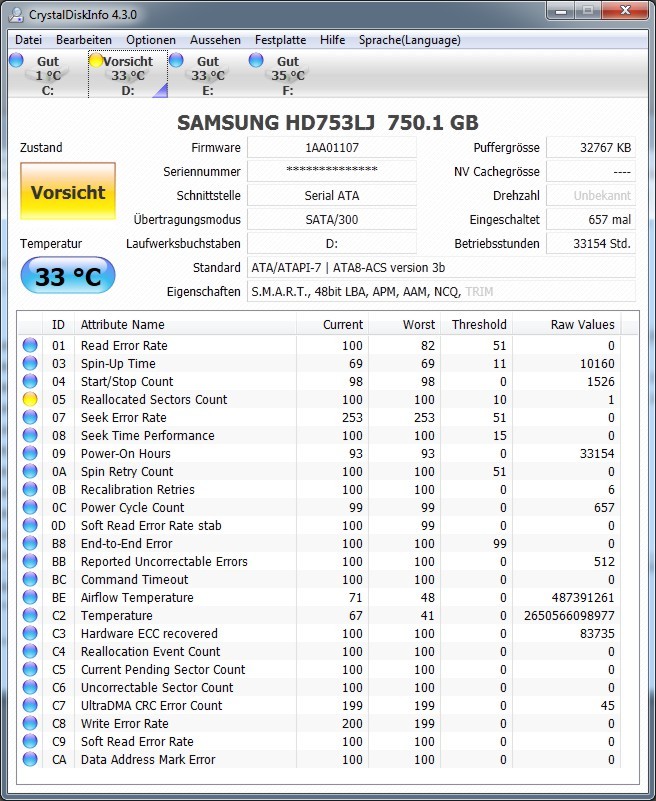Screen dimensions: 656x801
Task: Open the Optionen menu
Action: 151,40
